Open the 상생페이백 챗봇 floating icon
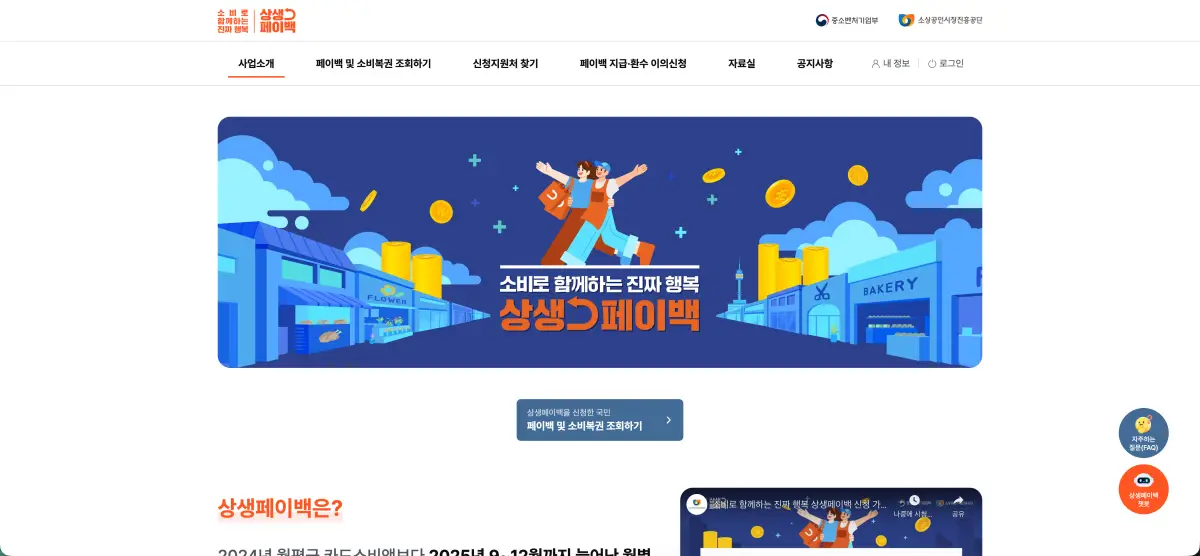Screen dimensions: 1200x556 [x=1143, y=490]
